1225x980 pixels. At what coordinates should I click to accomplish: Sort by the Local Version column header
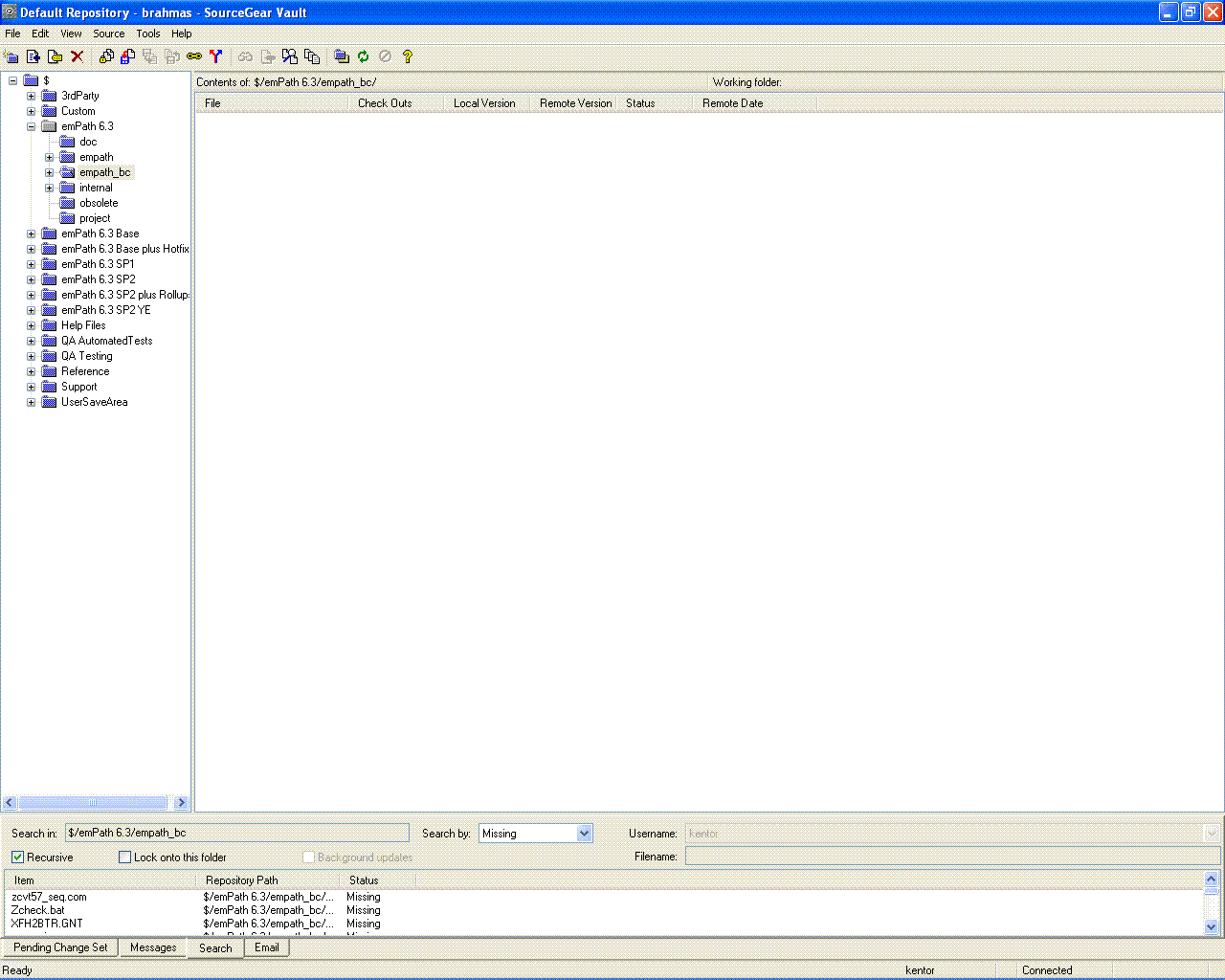(x=487, y=103)
